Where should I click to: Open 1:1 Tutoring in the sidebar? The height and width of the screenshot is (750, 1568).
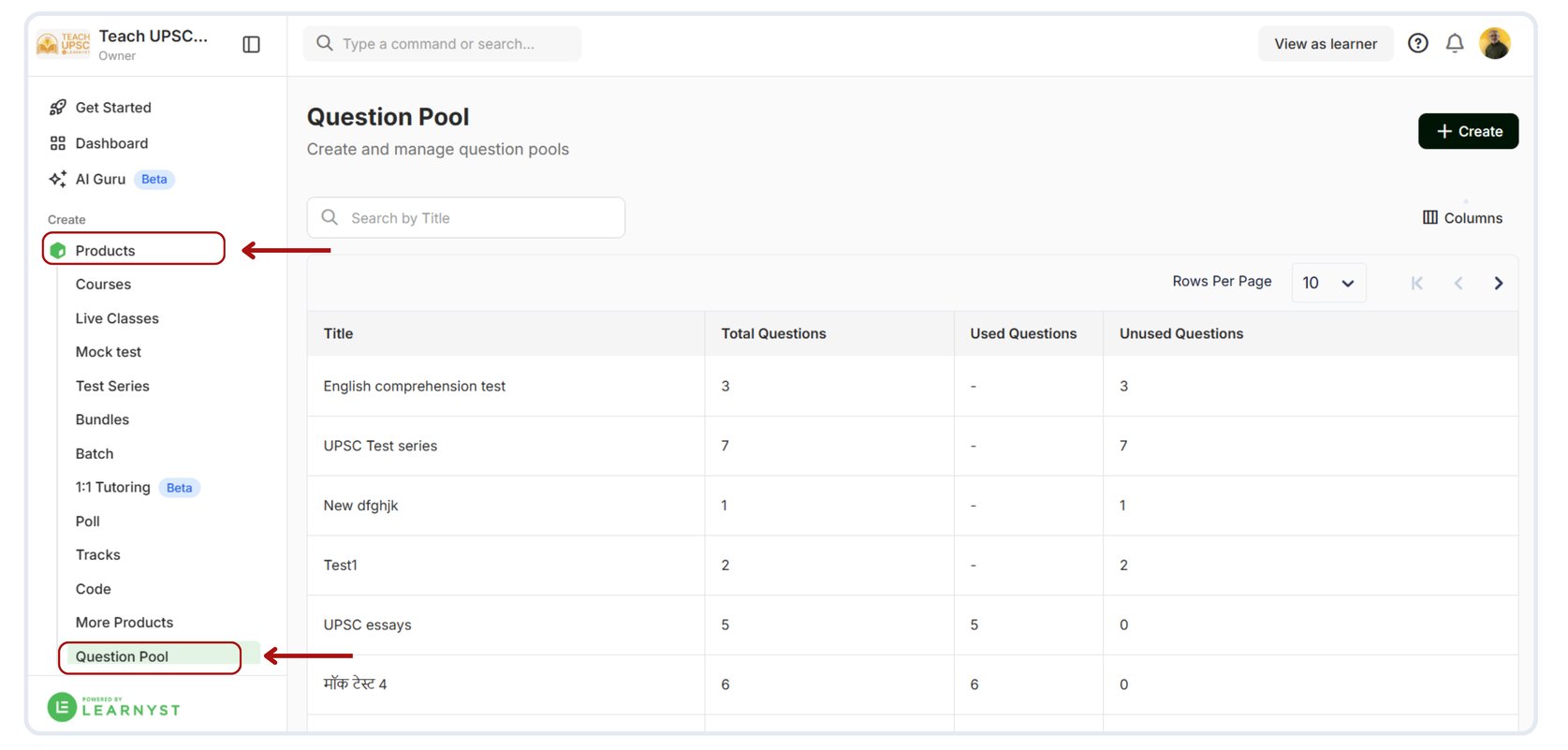tap(113, 488)
